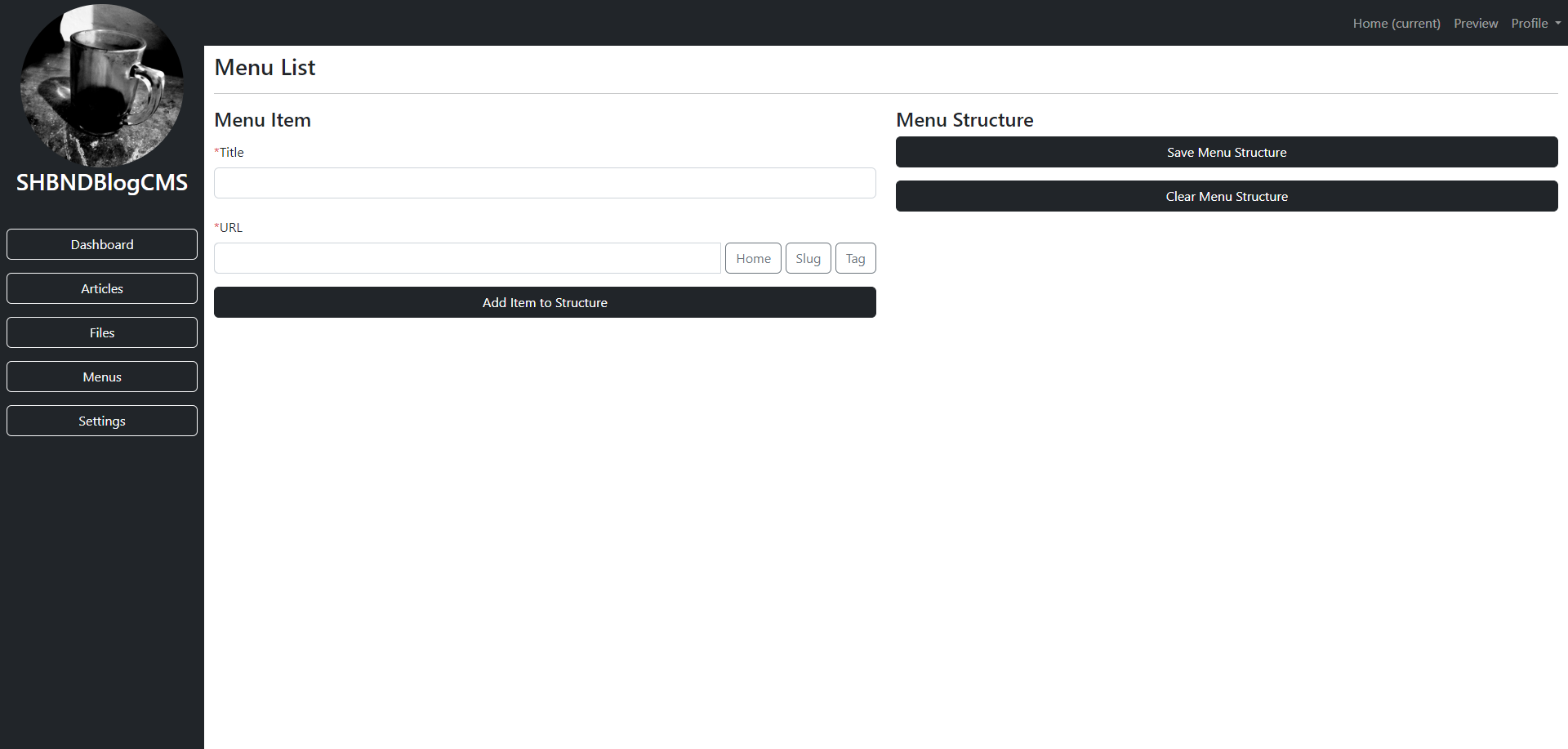Clear the Menu Structure
The height and width of the screenshot is (749, 1568).
point(1227,196)
